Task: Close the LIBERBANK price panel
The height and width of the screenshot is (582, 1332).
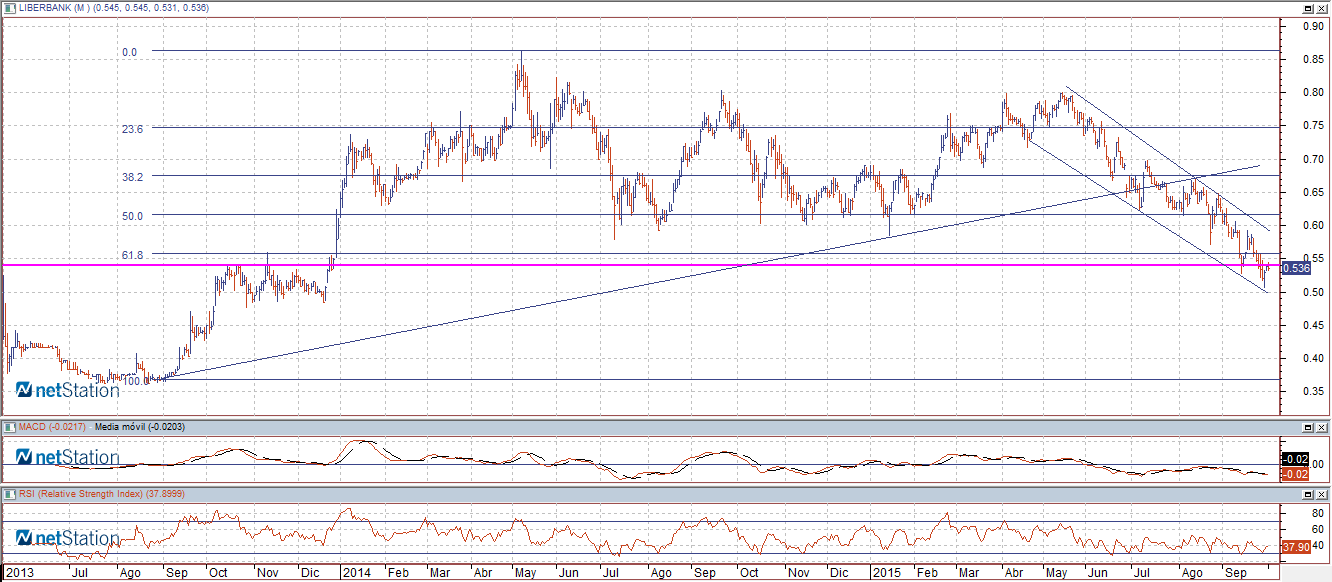Action: (1321, 8)
